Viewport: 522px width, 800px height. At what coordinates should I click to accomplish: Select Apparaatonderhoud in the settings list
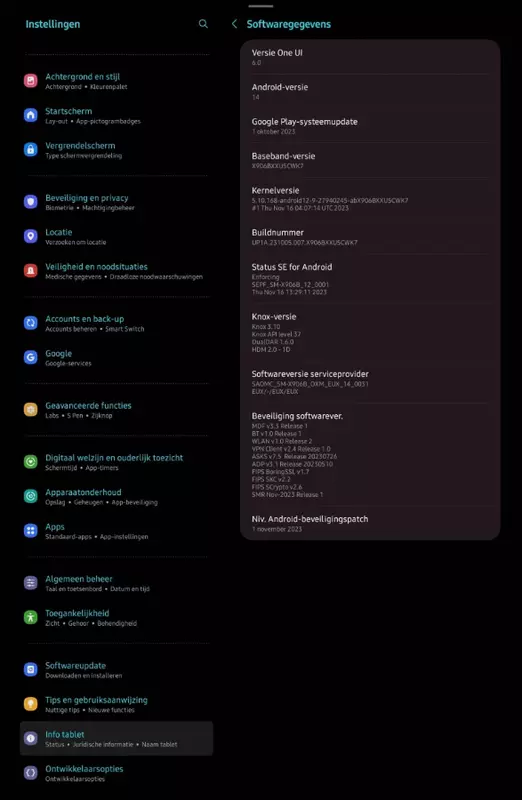pyautogui.click(x=116, y=496)
